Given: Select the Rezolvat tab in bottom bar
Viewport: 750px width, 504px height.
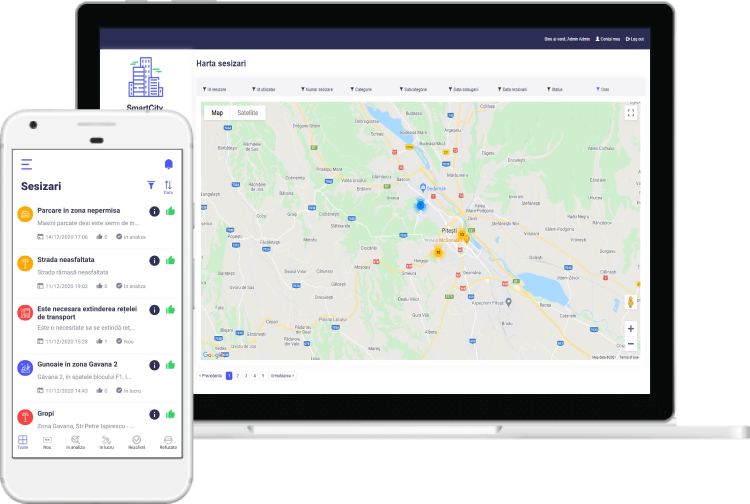Looking at the screenshot, I should pos(137,442).
